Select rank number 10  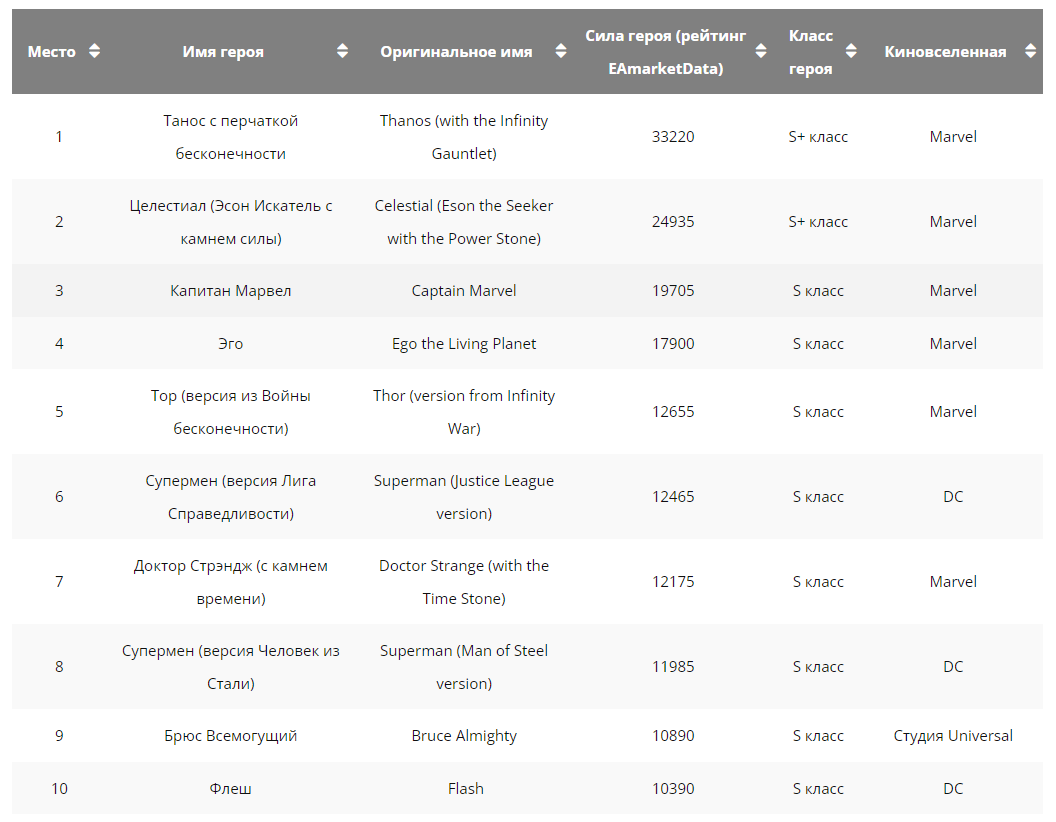(x=59, y=788)
